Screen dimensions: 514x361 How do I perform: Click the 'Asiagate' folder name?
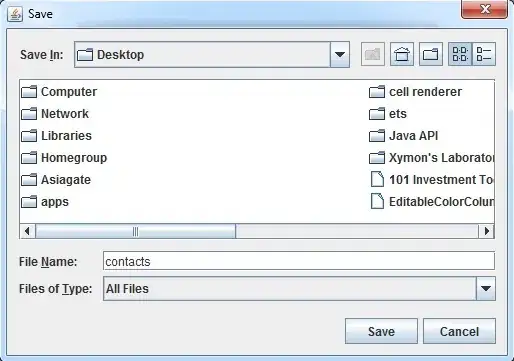tap(66, 180)
